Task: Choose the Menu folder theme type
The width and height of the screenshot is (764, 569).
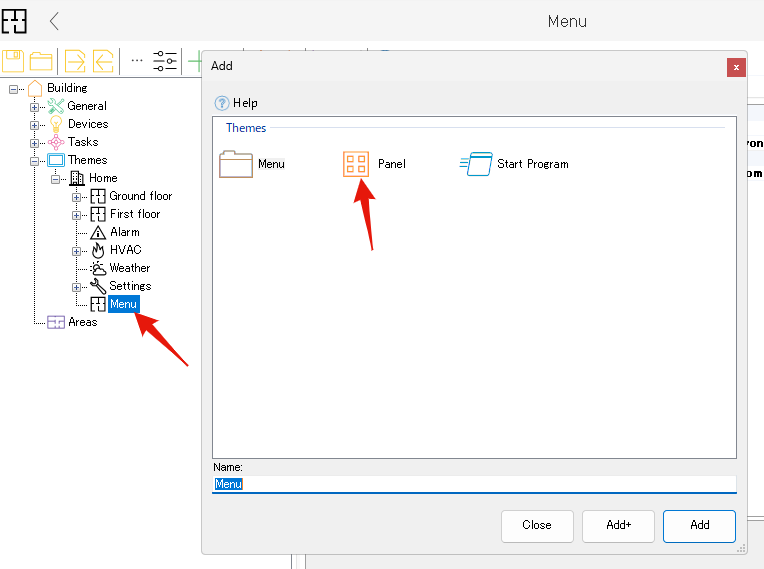Action: pos(252,164)
